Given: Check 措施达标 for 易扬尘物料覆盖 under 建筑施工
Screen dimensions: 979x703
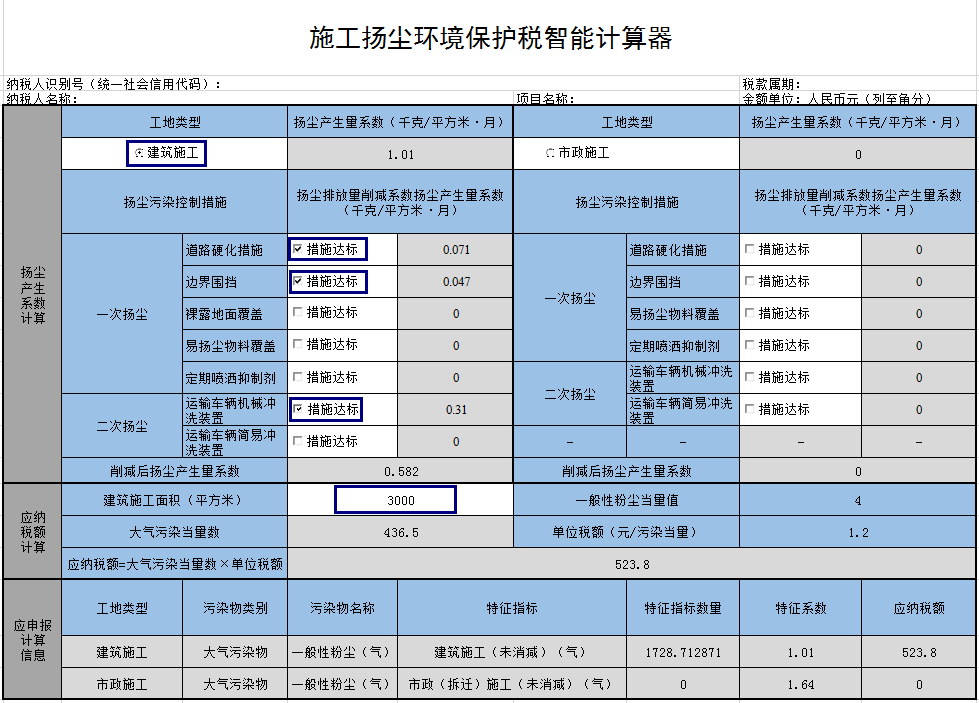Looking at the screenshot, I should click(x=298, y=344).
